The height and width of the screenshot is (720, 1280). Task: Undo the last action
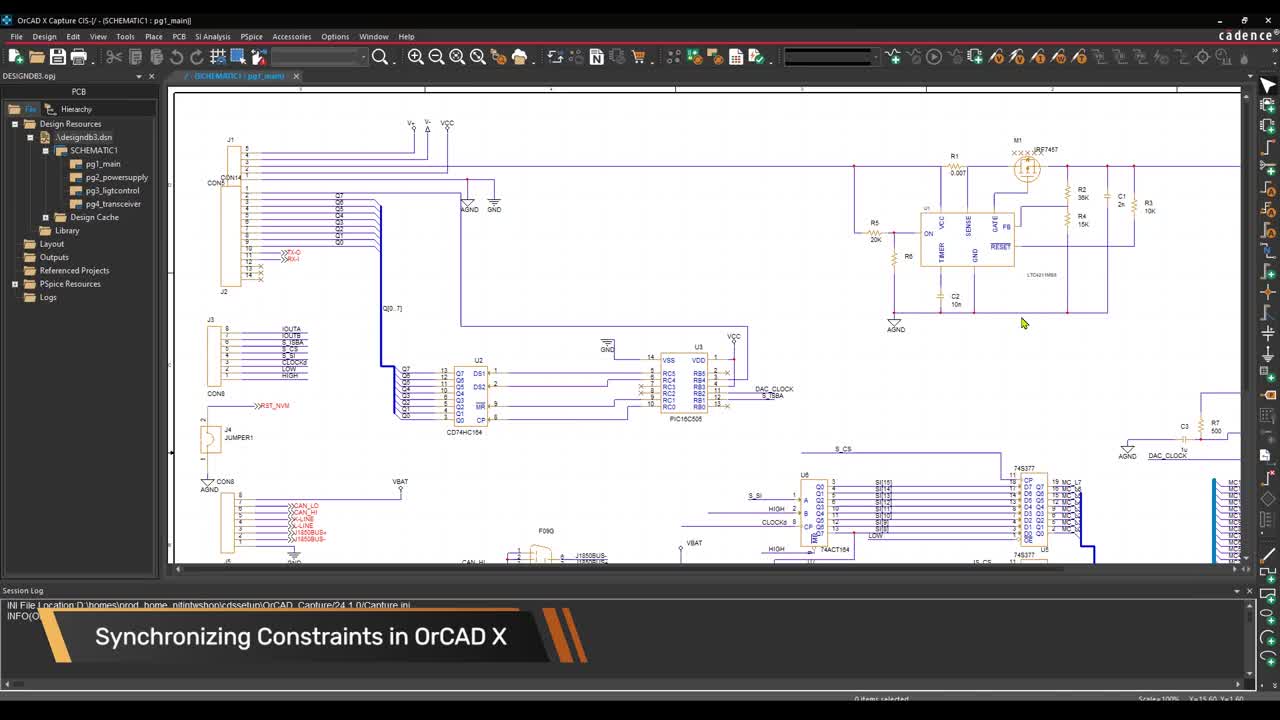pos(177,57)
